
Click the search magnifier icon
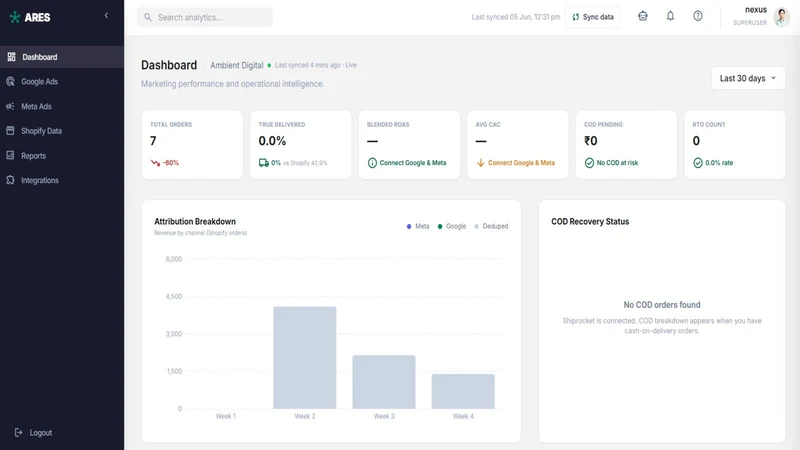click(148, 17)
